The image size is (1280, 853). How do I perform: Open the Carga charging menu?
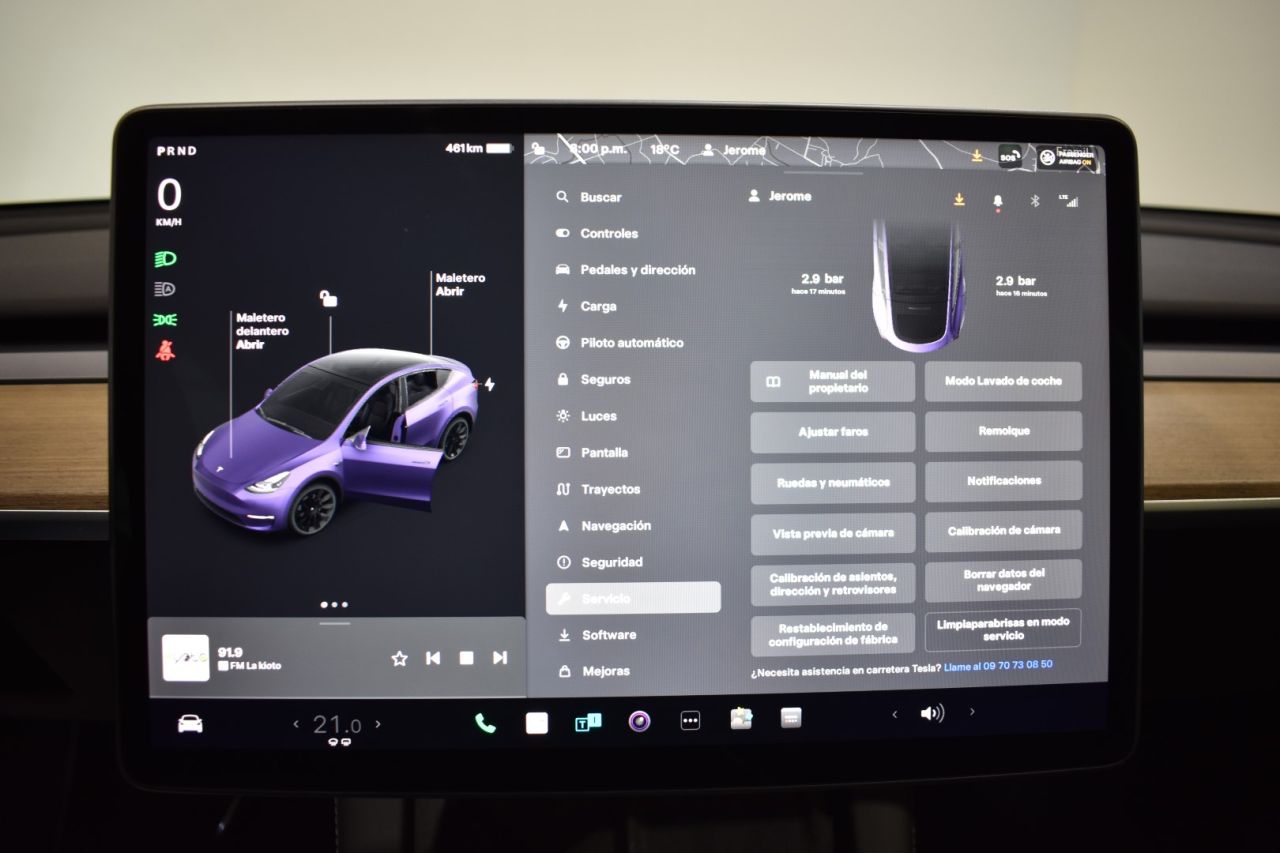point(586,306)
